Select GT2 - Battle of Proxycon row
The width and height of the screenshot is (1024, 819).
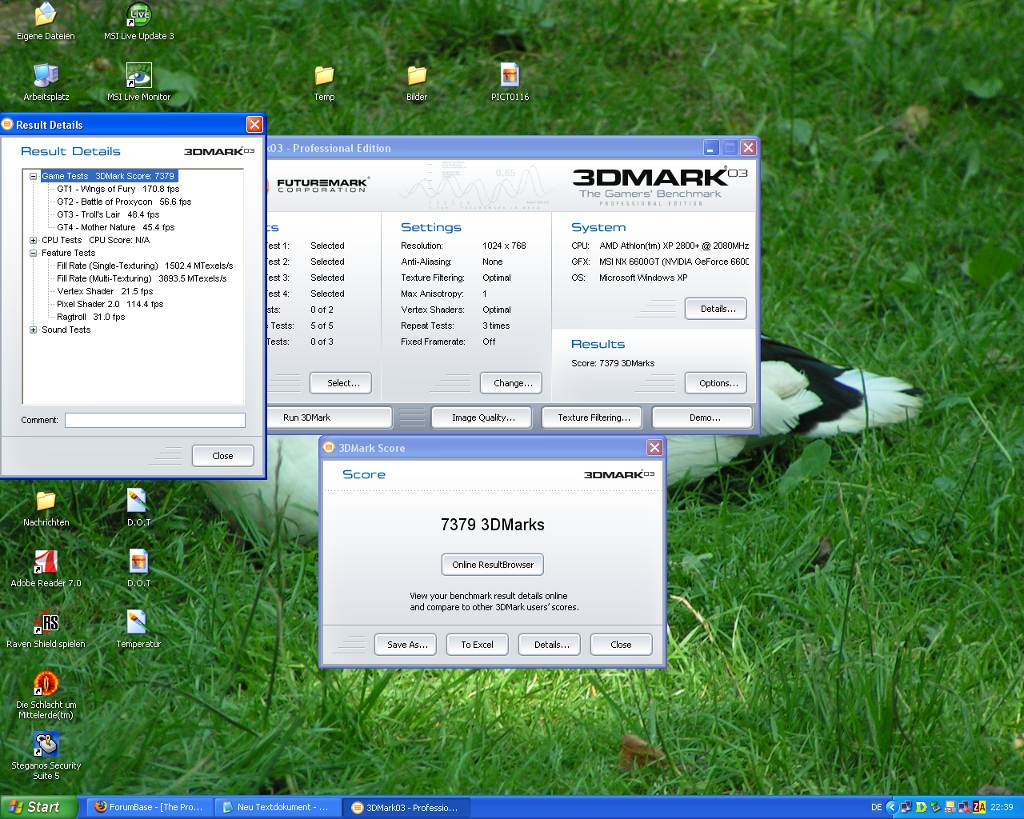[x=124, y=202]
